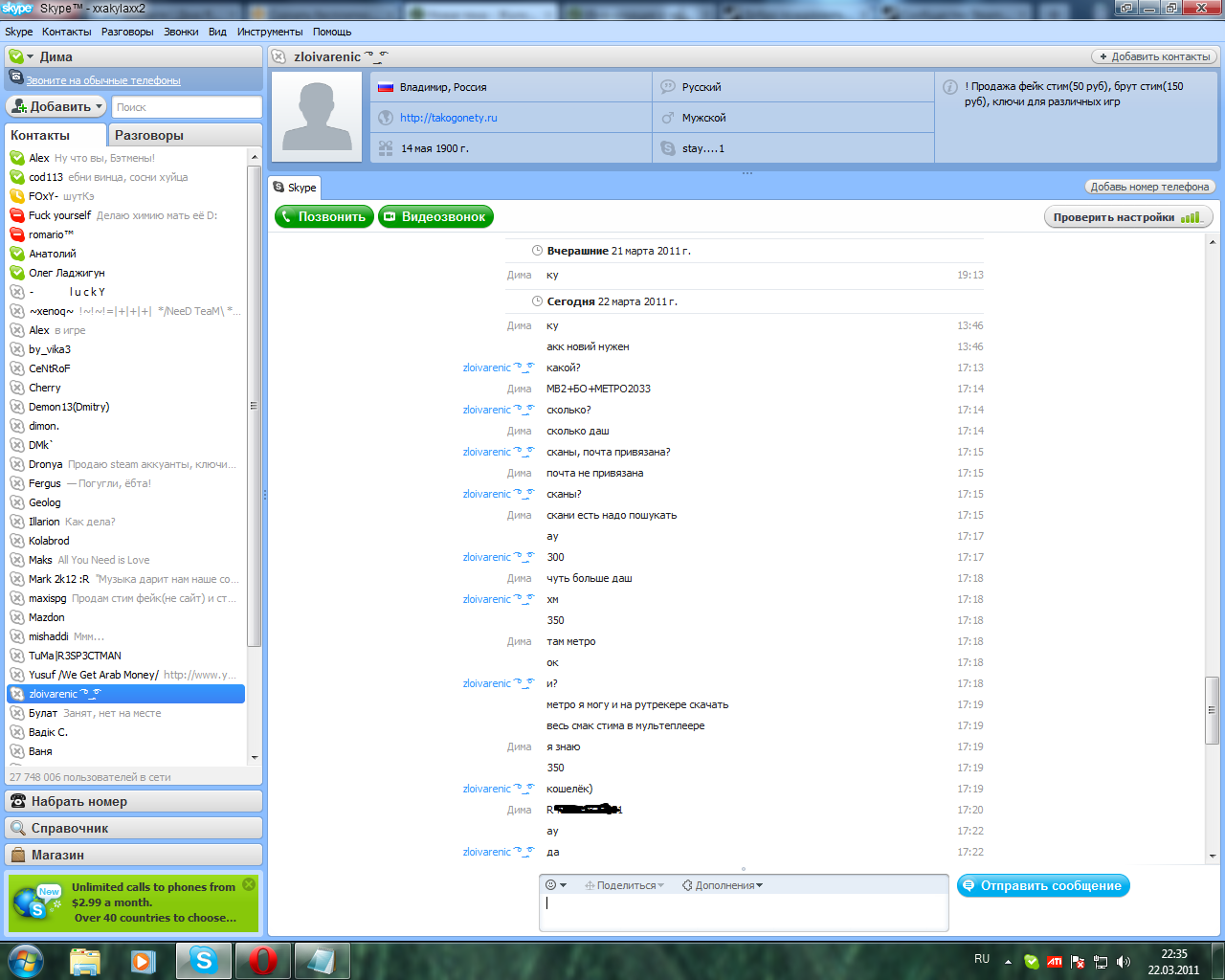This screenshot has width=1225, height=980.
Task: Click network tray icon
Action: coord(1101,962)
